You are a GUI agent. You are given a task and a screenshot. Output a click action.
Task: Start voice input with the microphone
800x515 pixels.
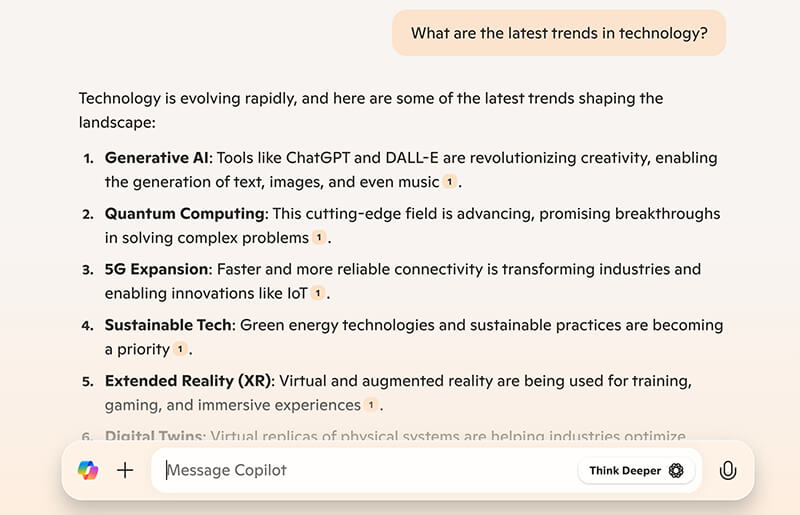click(728, 470)
